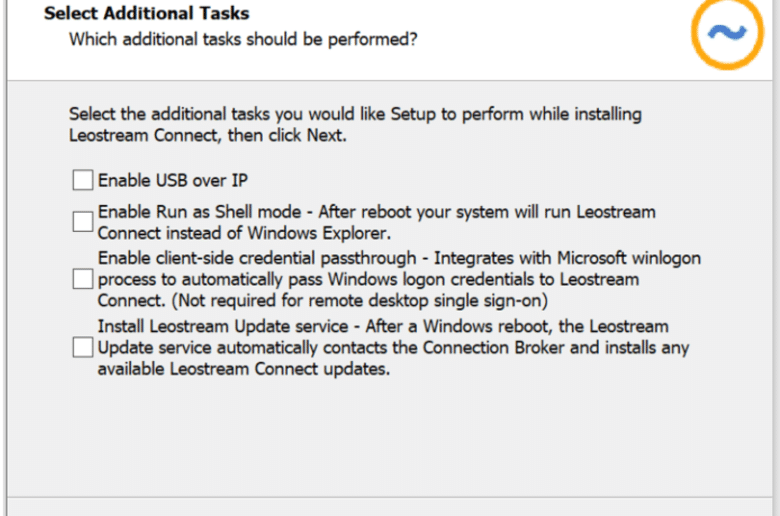The width and height of the screenshot is (780, 516).
Task: Click the blue wave symbol inside logo
Action: (x=727, y=32)
